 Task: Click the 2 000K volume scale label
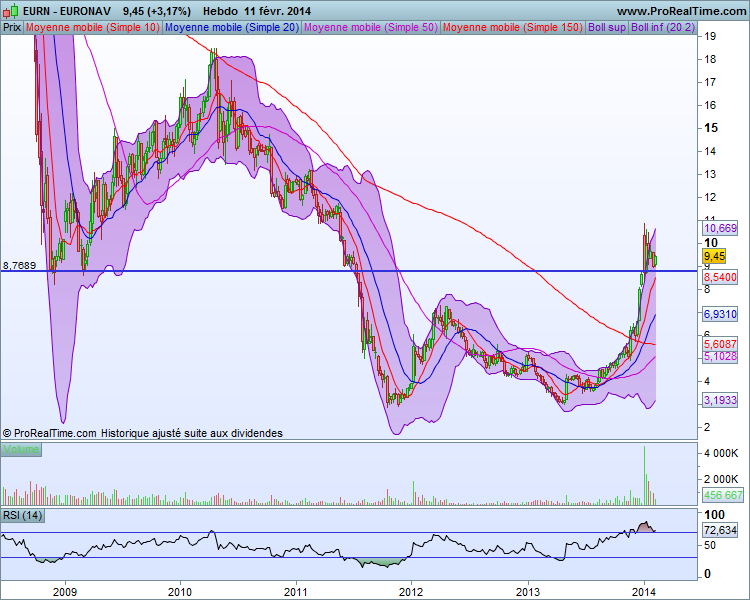click(721, 479)
